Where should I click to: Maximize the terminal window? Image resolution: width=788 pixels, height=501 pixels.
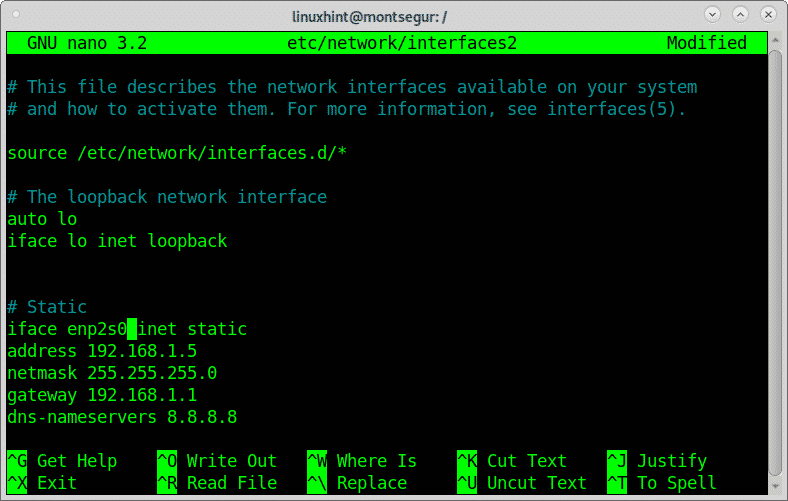point(741,14)
